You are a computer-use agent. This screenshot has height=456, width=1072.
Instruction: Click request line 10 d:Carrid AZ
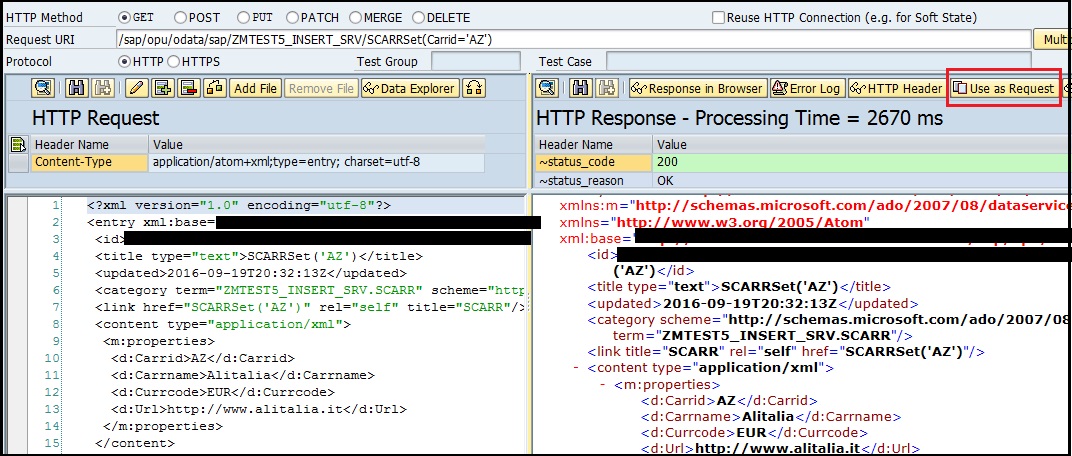[x=203, y=358]
